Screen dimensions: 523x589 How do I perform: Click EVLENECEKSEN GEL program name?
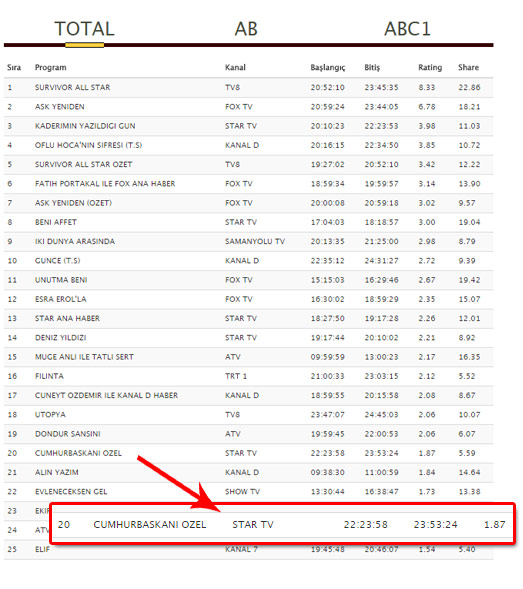(x=71, y=492)
